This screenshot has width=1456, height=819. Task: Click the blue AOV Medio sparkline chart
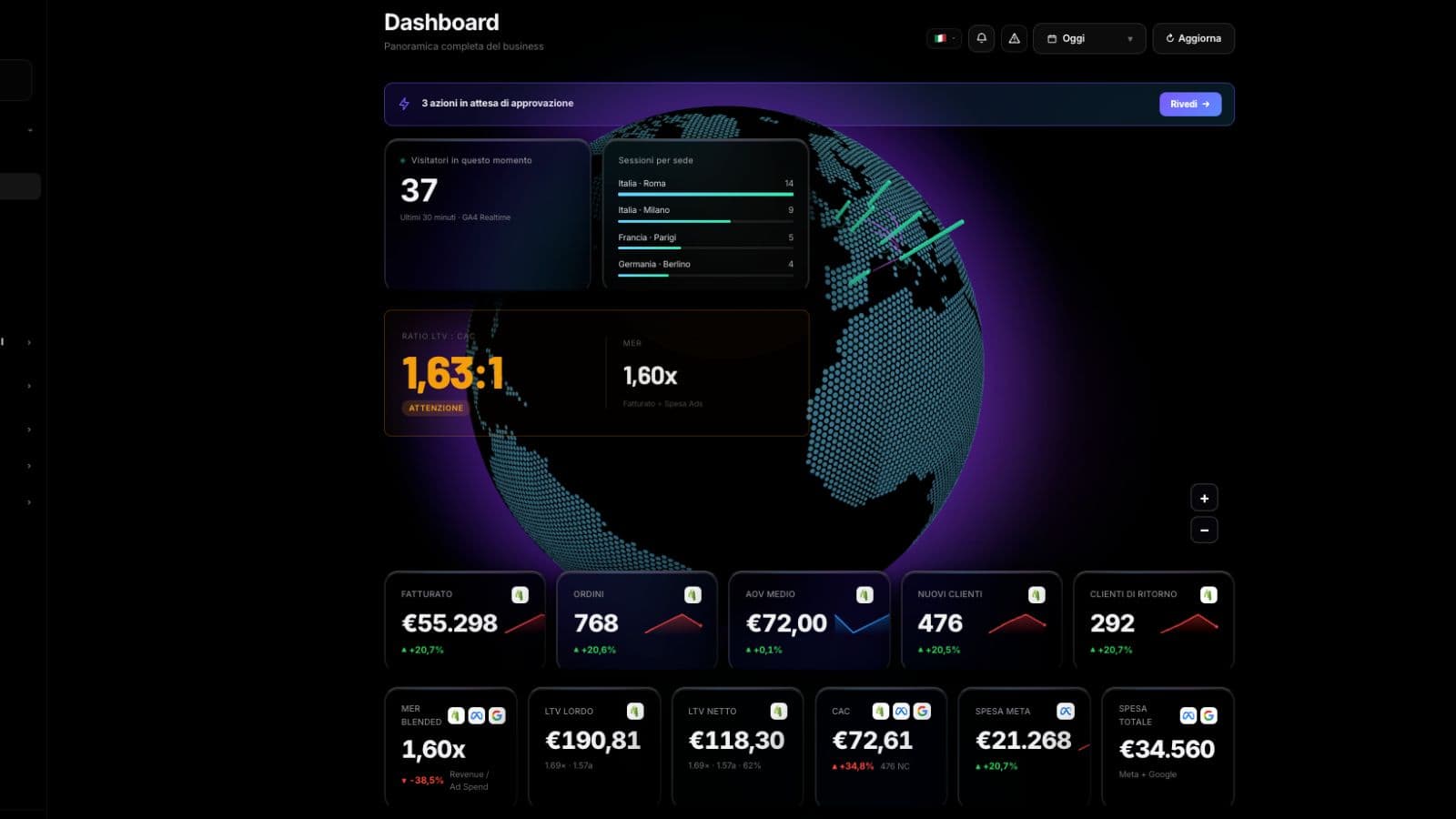(x=862, y=623)
